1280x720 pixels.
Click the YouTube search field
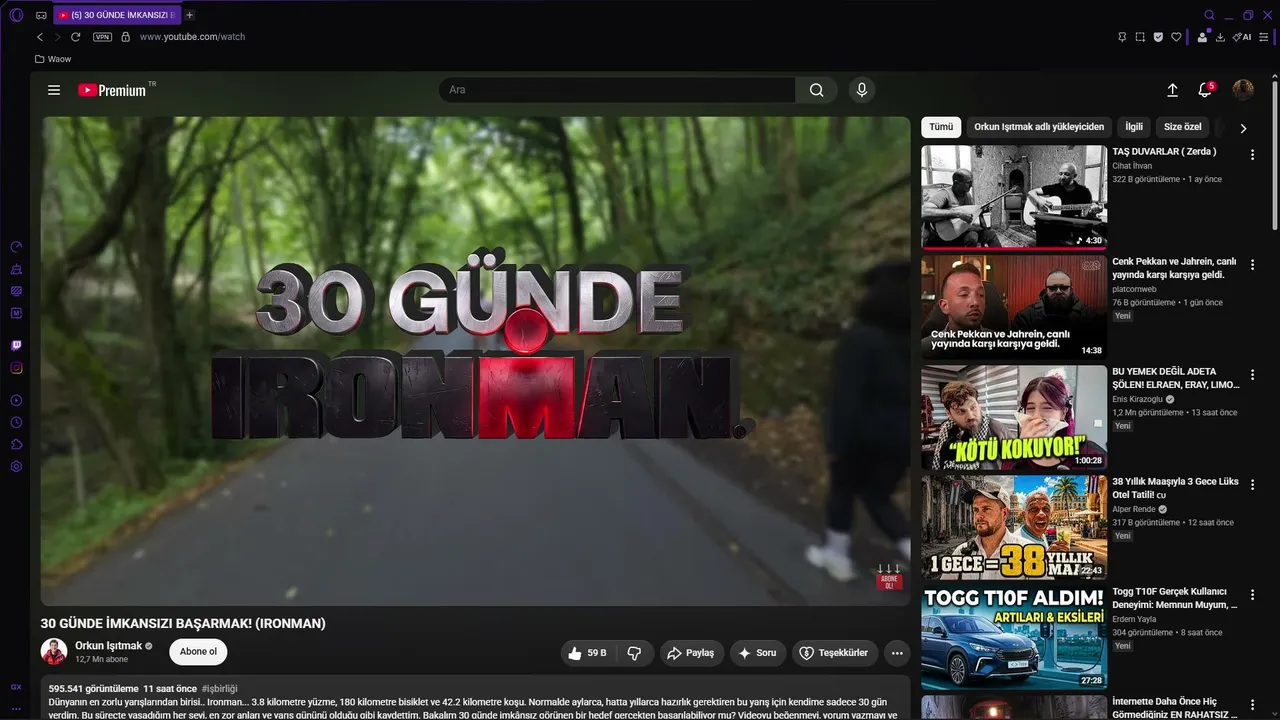tap(617, 90)
